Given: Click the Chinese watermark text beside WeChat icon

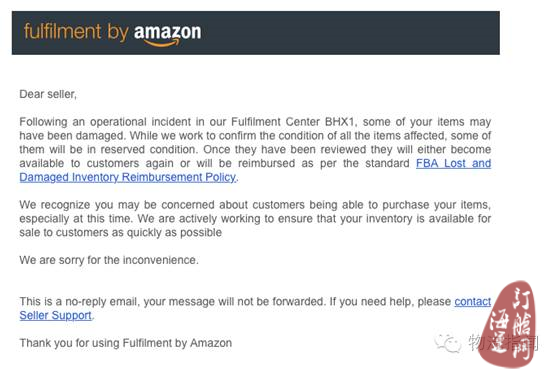Looking at the screenshot, I should (x=503, y=343).
